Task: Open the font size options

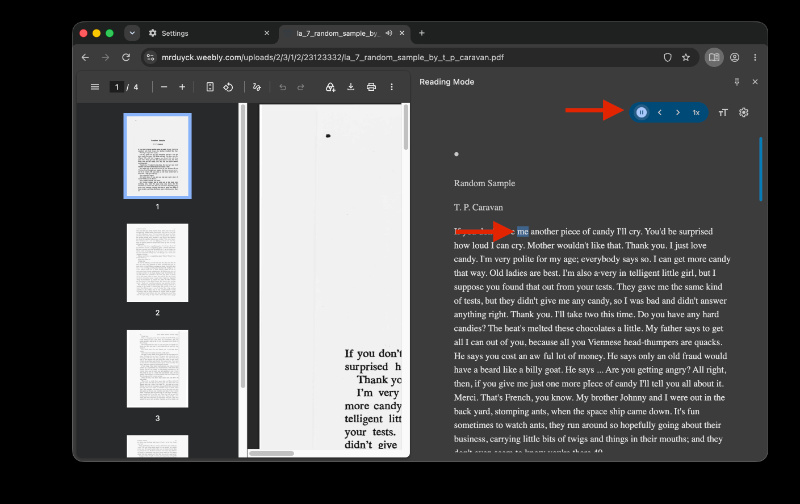Action: click(x=723, y=113)
